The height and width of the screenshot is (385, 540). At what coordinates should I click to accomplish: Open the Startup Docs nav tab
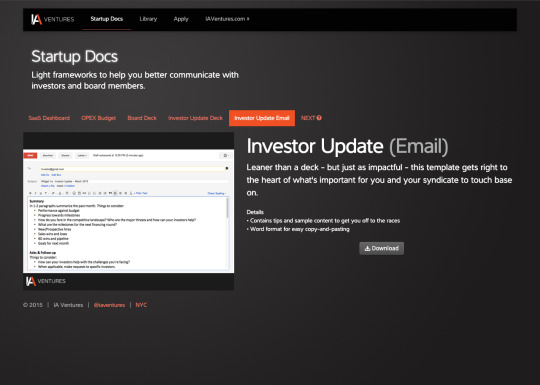coord(107,19)
